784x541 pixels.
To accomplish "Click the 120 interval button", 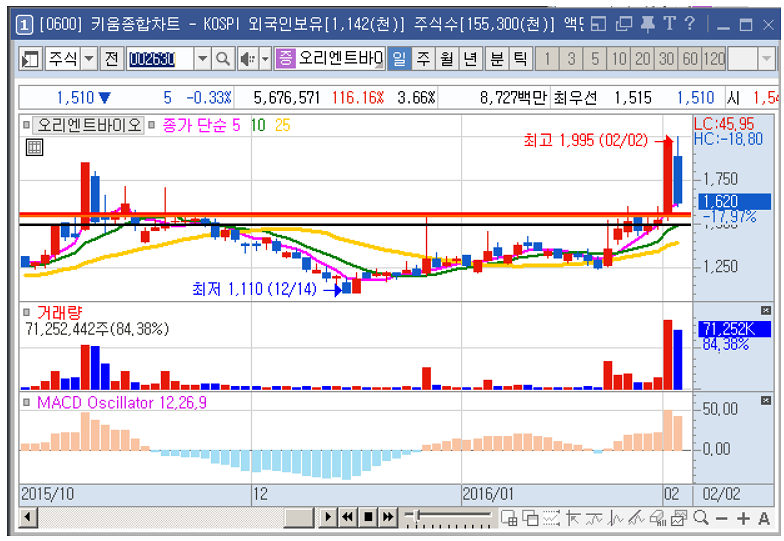I will click(714, 59).
